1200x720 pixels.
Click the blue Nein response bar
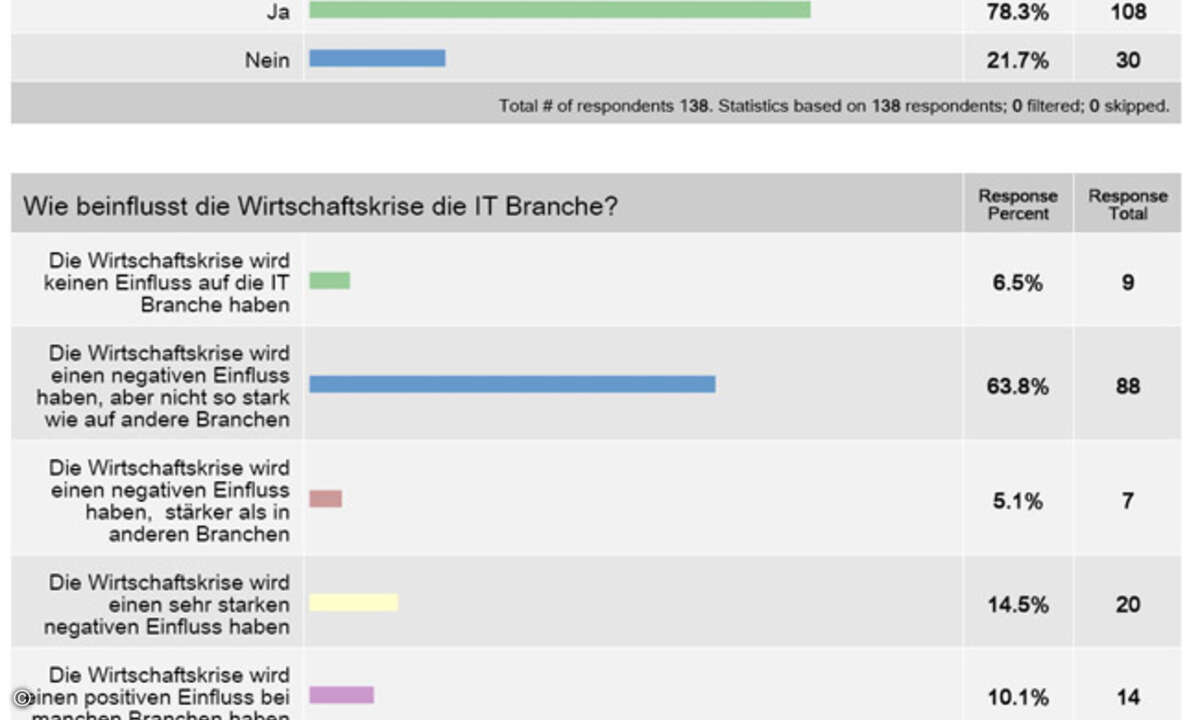(377, 59)
